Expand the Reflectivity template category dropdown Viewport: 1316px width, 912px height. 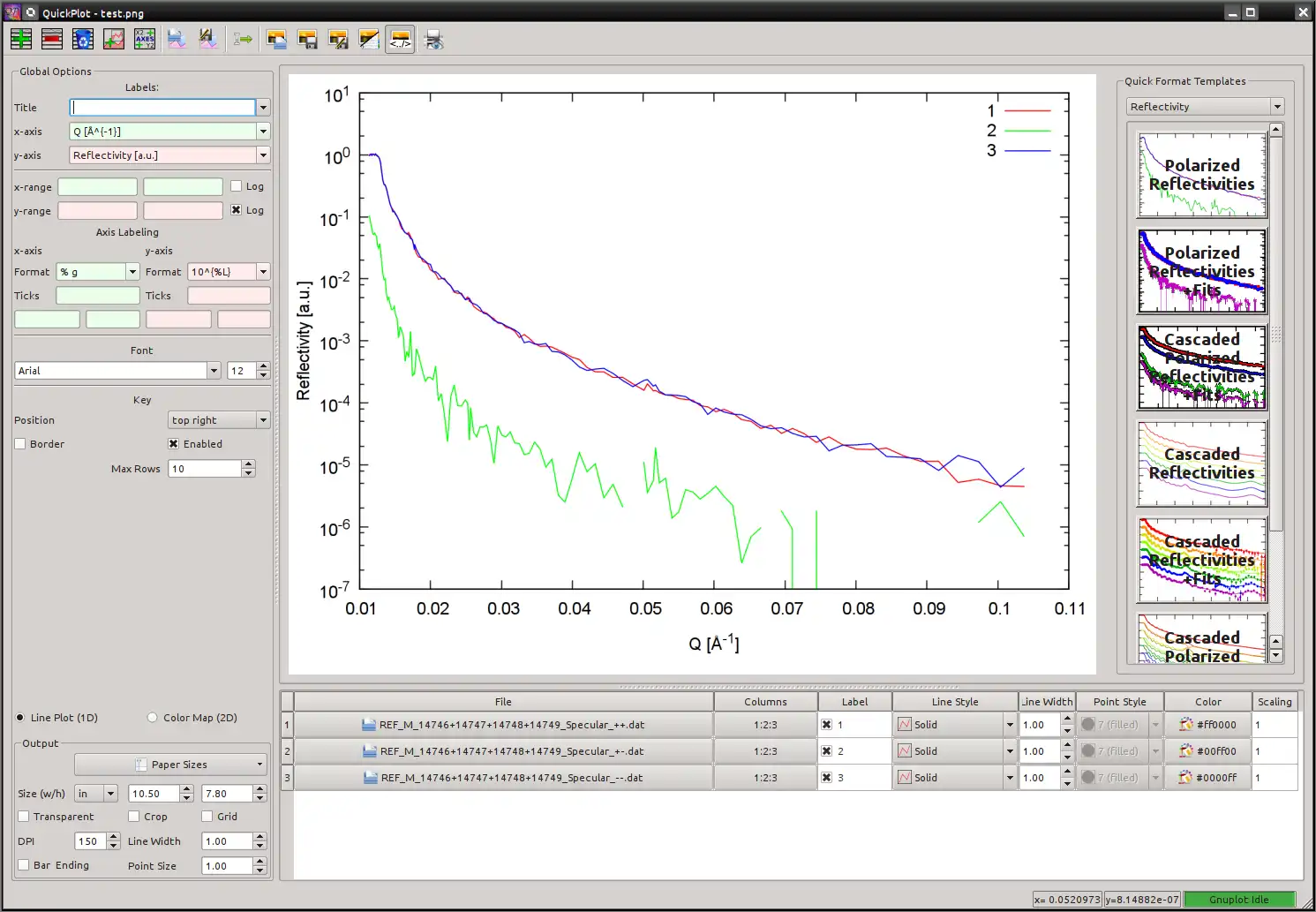[1205, 107]
